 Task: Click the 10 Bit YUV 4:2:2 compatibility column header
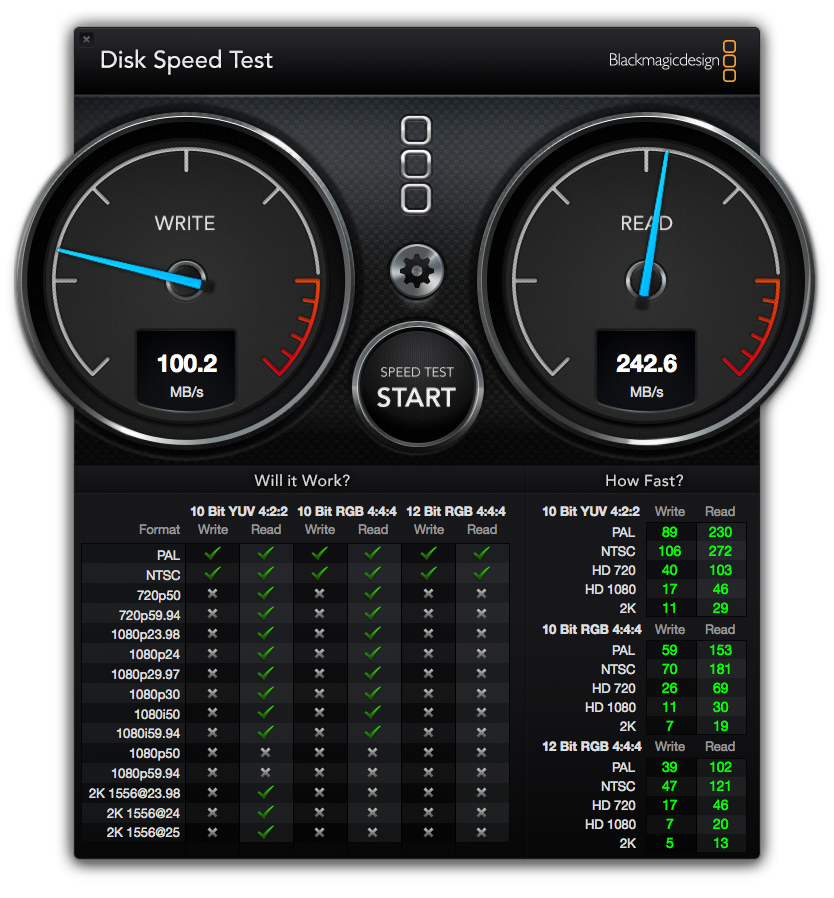(239, 511)
